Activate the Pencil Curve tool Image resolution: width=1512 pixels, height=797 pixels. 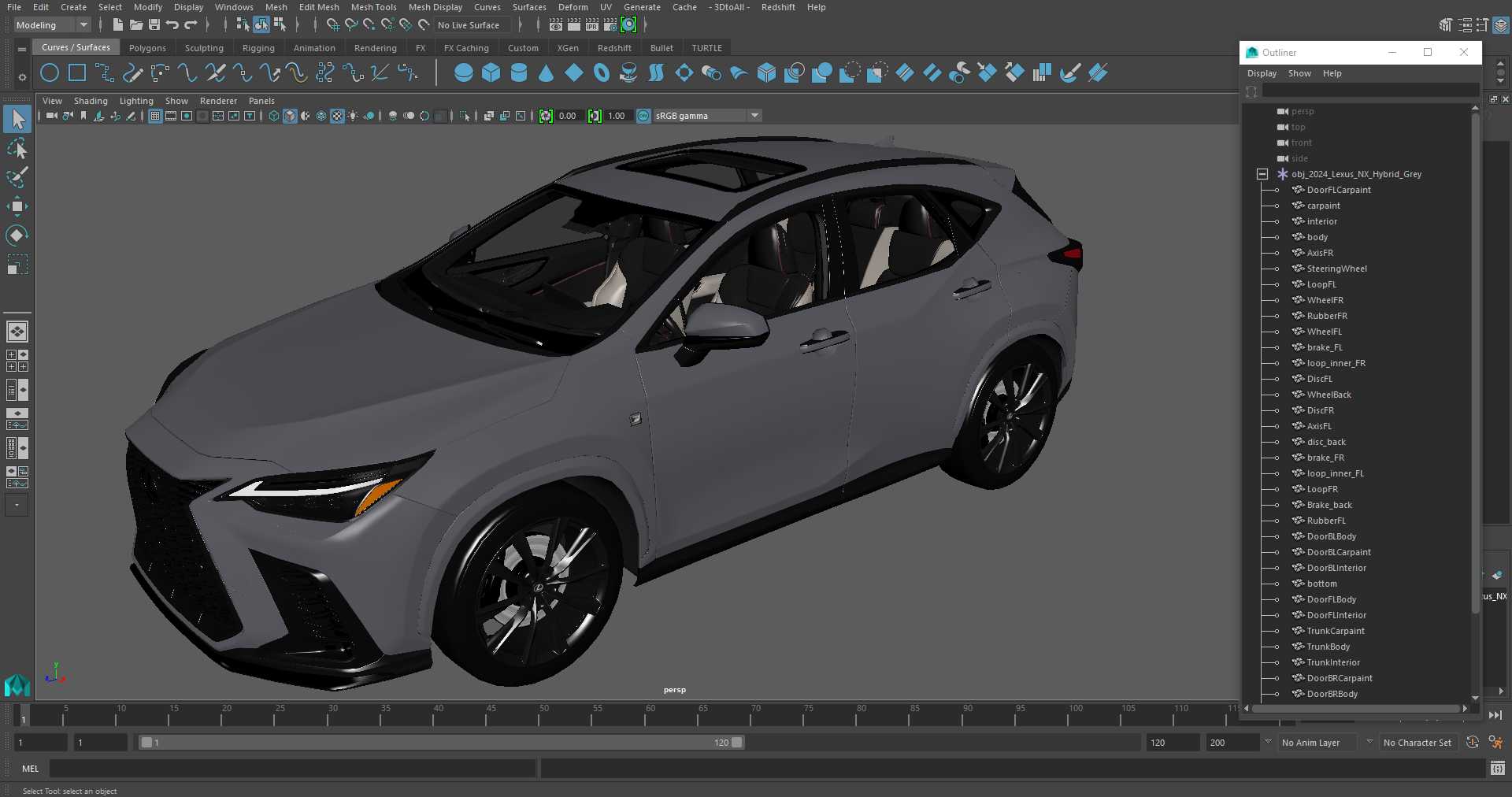click(132, 73)
